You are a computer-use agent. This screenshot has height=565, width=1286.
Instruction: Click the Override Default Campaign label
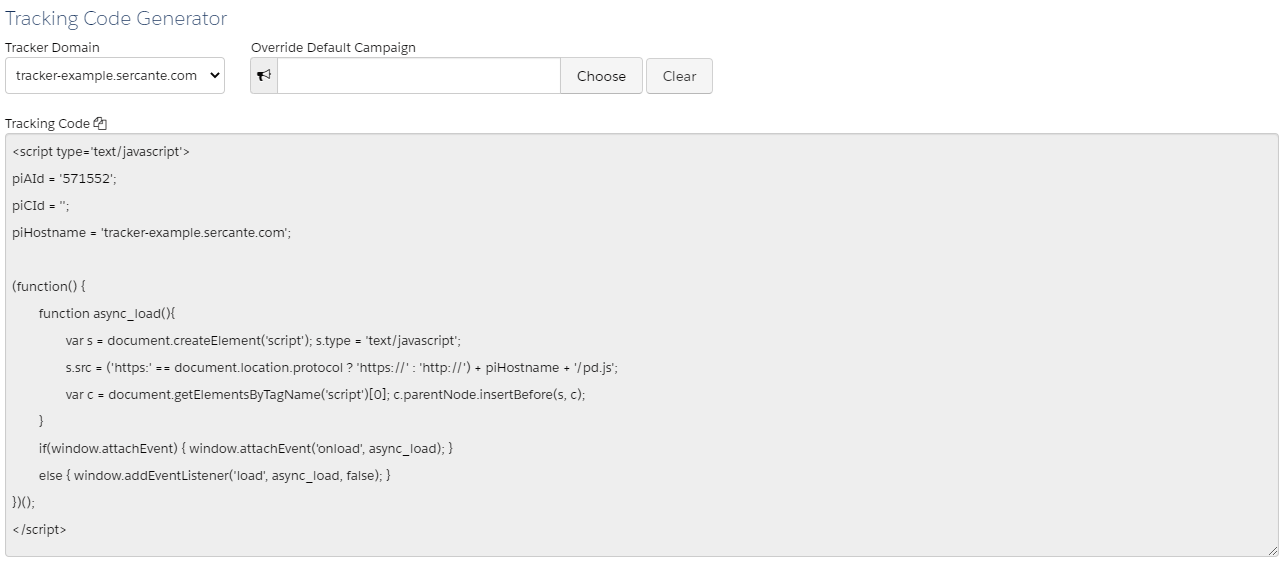pyautogui.click(x=333, y=47)
